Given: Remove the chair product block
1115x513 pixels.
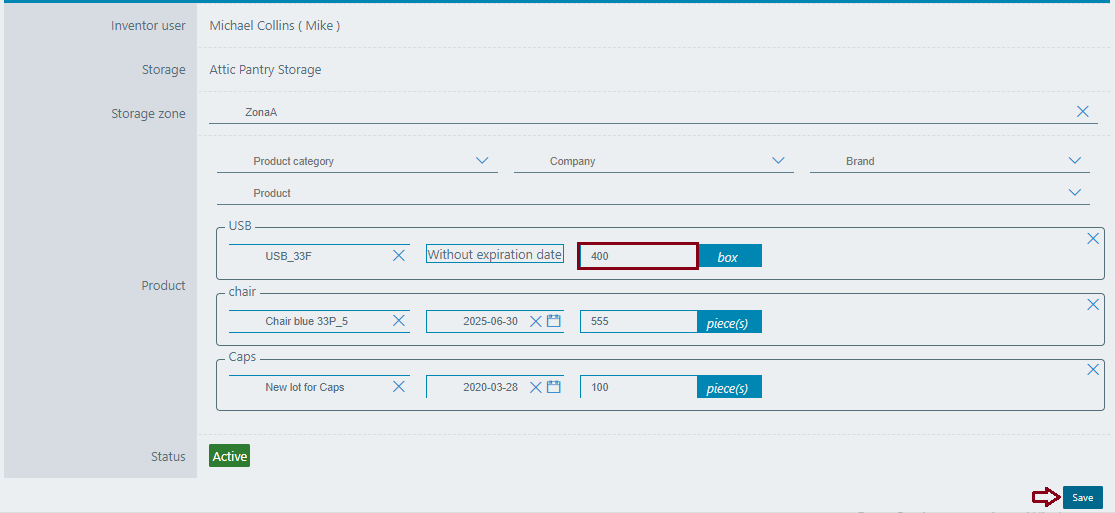Looking at the screenshot, I should point(1093,305).
